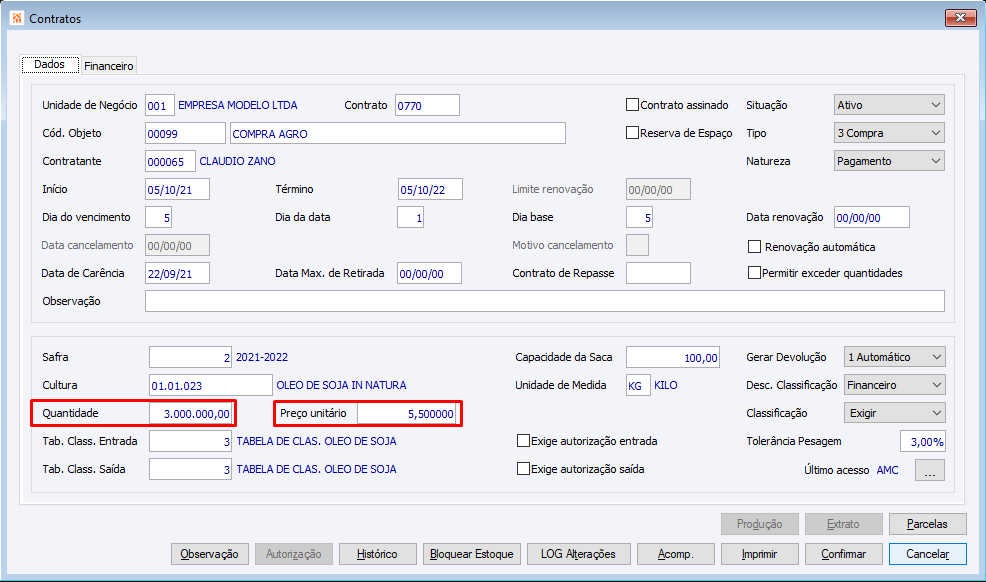This screenshot has height=582, width=986.
Task: Enable Exige autorização saída
Action: pos(523,468)
